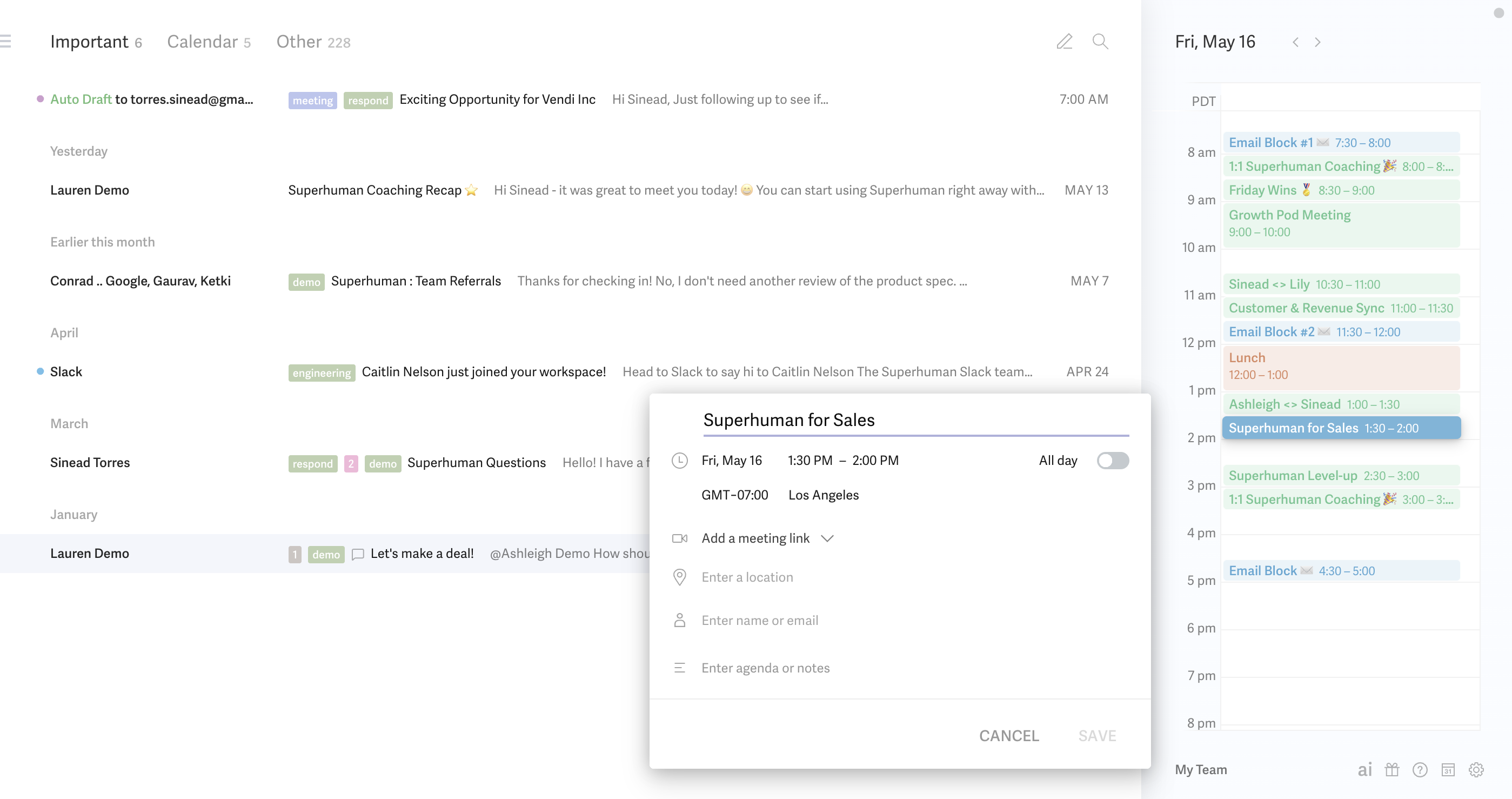Click the calendar icon in footer
The image size is (1512, 799).
click(1448, 770)
